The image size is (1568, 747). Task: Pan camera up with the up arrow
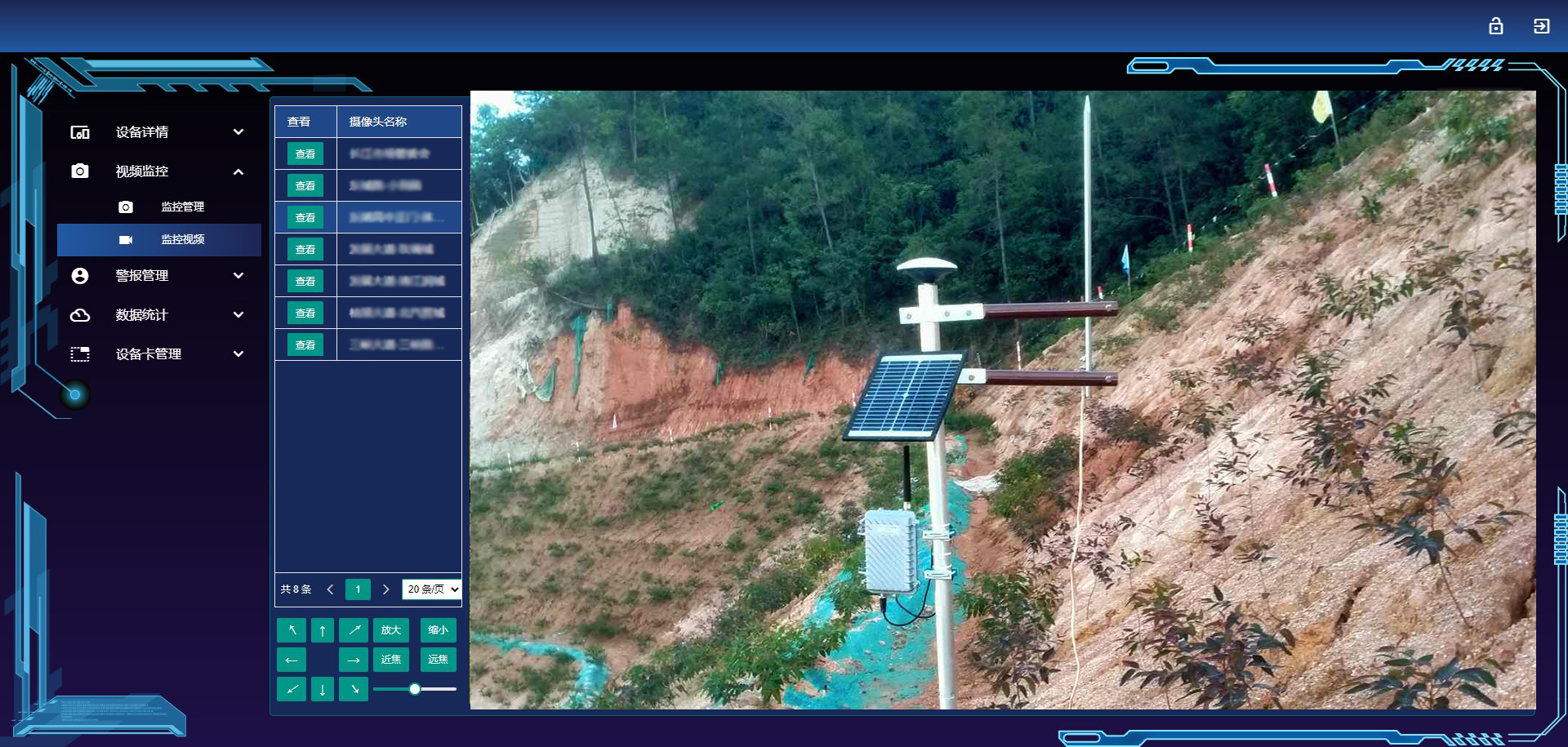click(323, 630)
